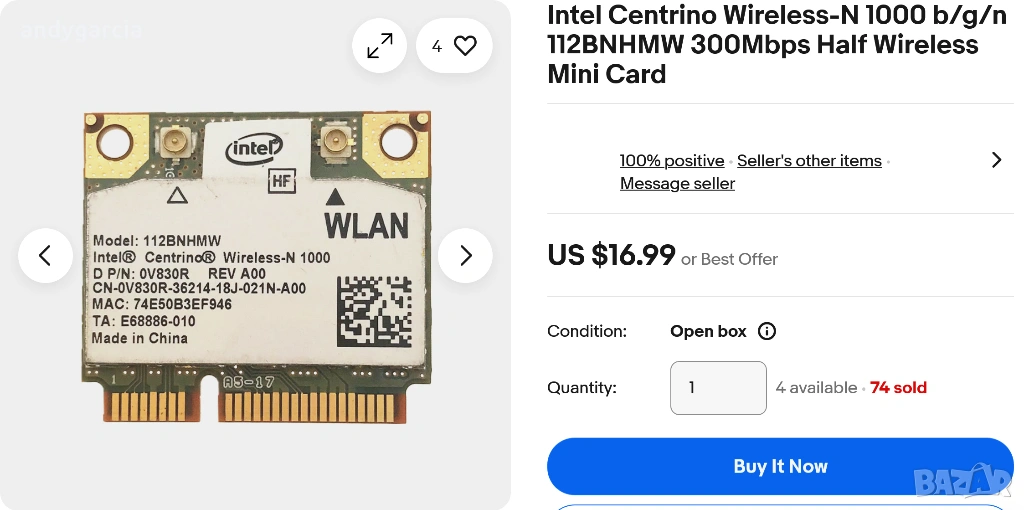Click the outlined button below Buy It Now
The width and height of the screenshot is (1024, 510).
coord(780,506)
